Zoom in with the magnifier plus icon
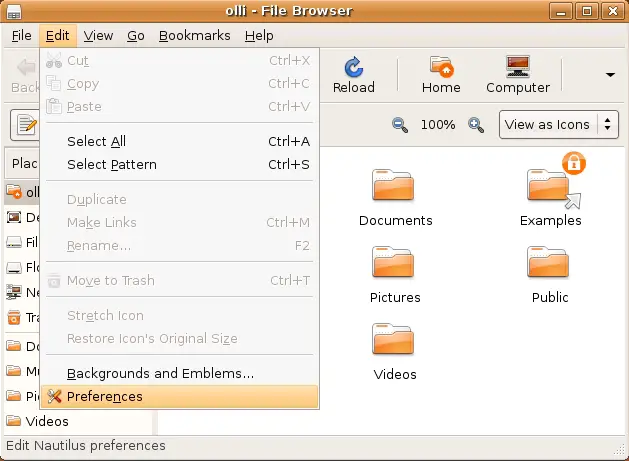This screenshot has height=461, width=629. click(476, 125)
